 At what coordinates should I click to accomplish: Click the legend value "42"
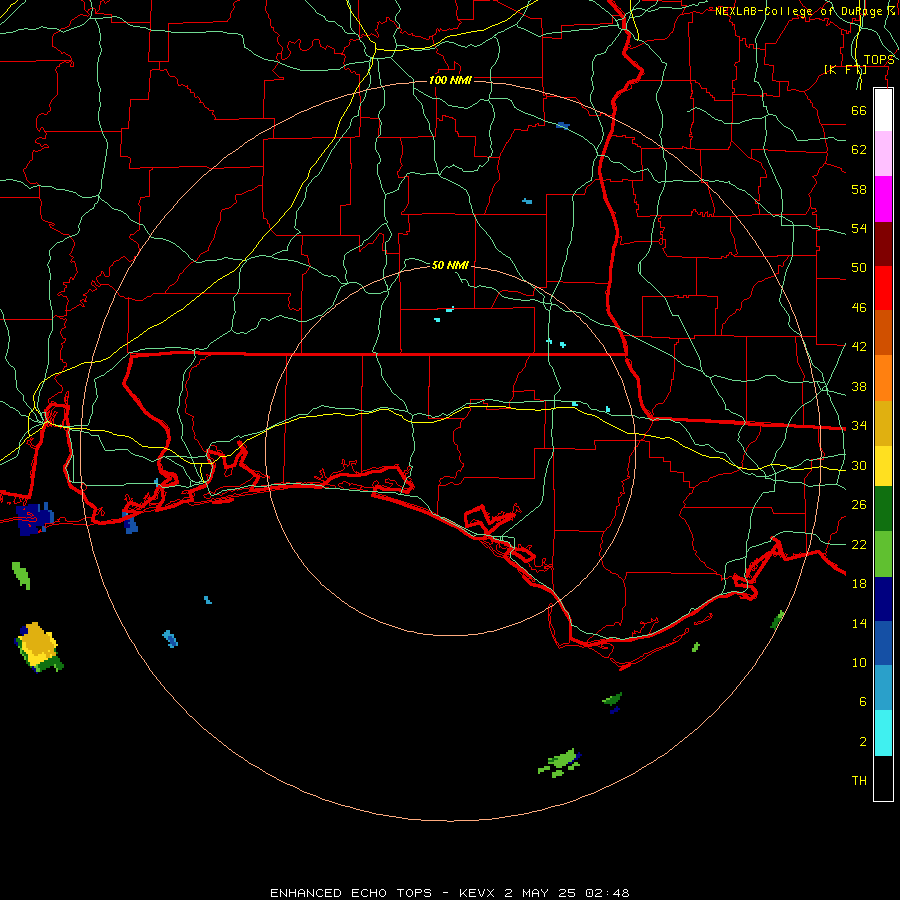859,347
